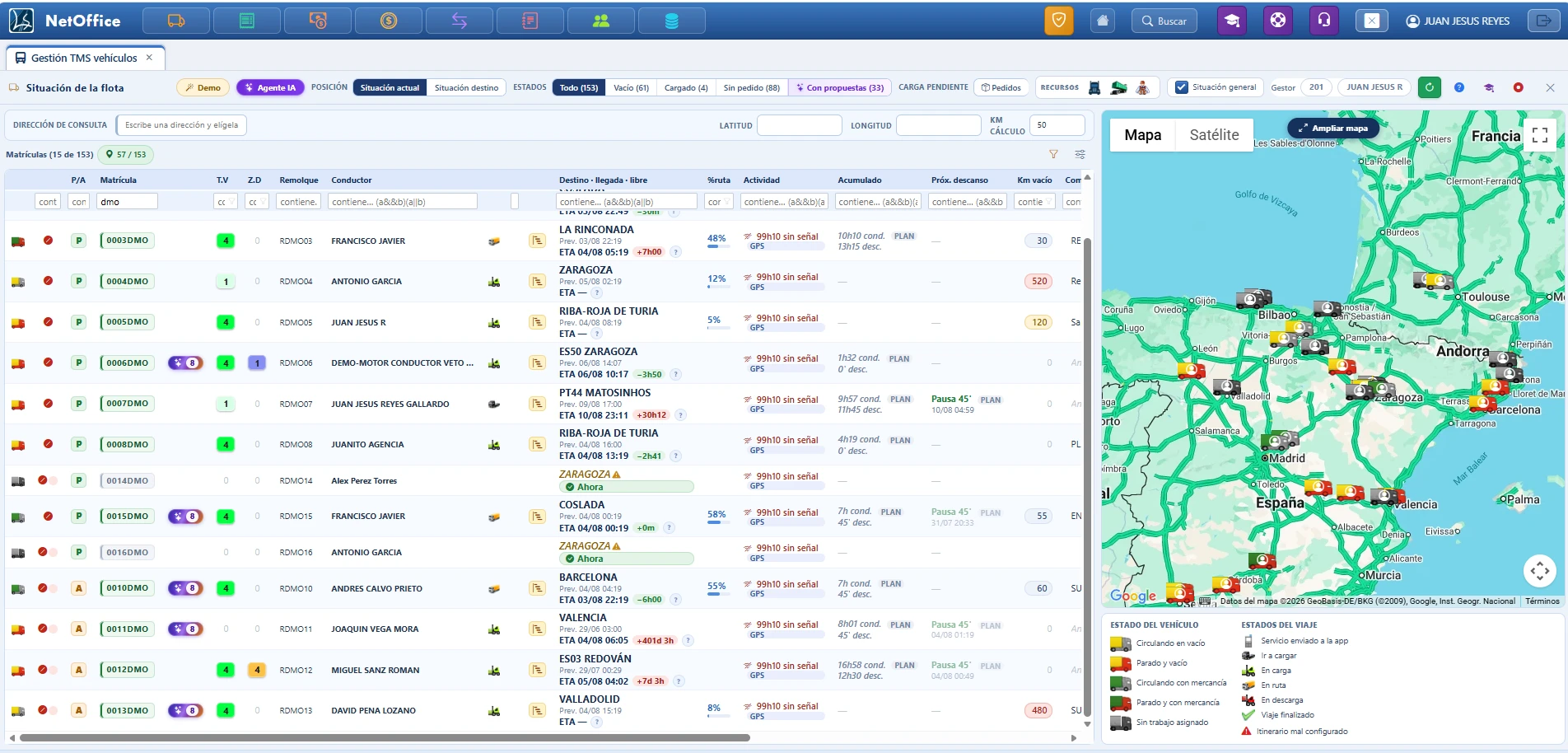
Task: Select the truck cab resource icon
Action: (1094, 87)
